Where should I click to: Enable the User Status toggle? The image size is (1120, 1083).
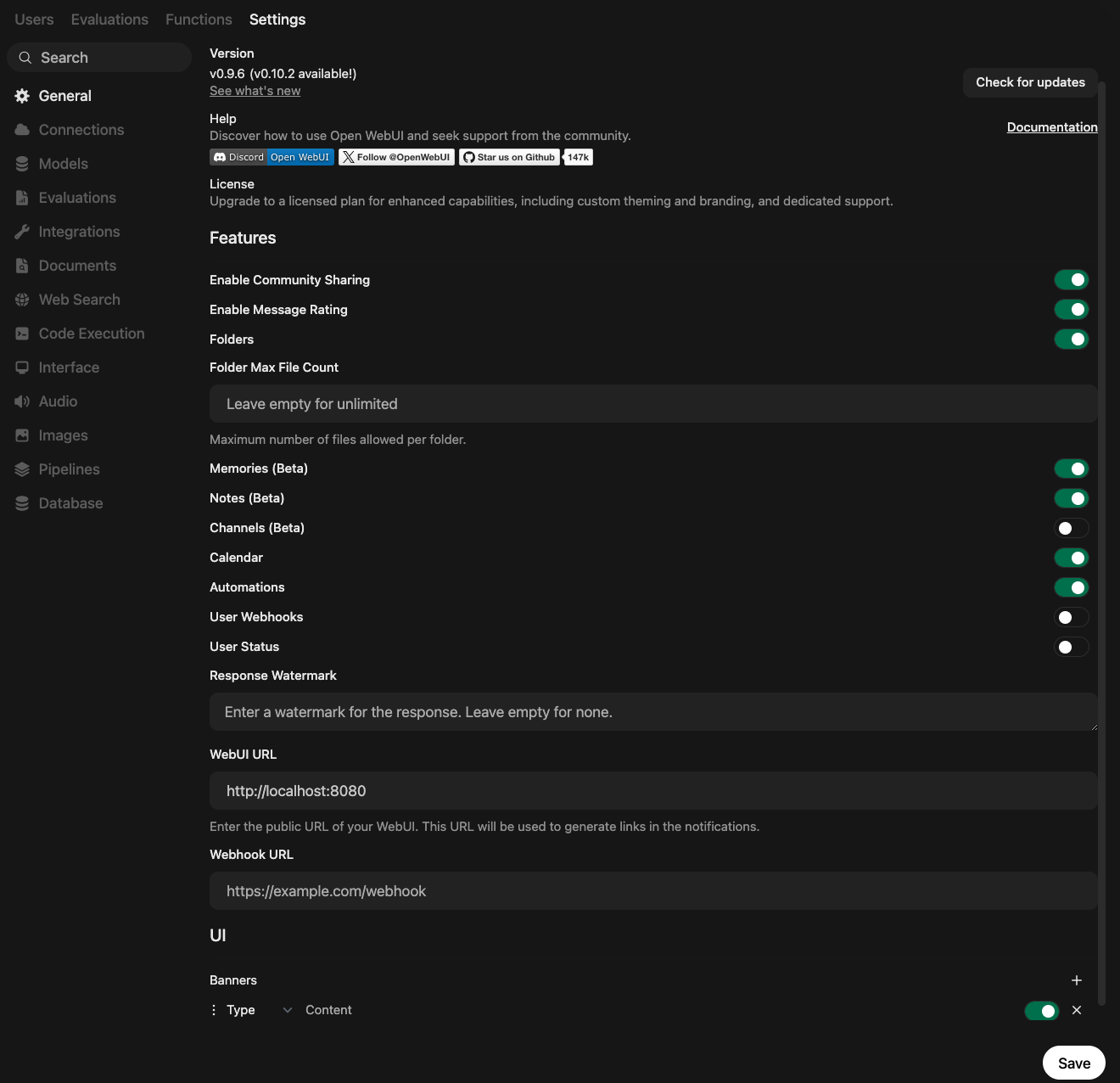point(1072,647)
